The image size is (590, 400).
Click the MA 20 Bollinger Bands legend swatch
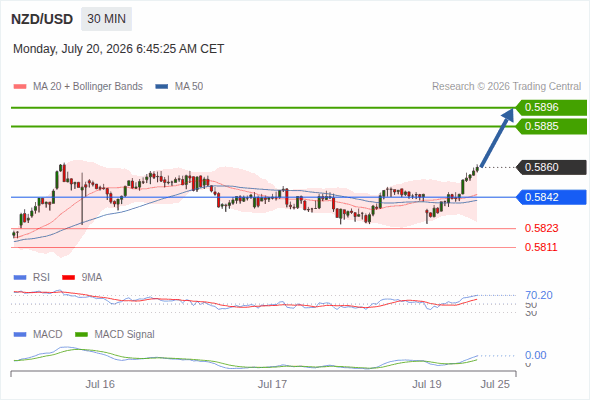coord(20,87)
